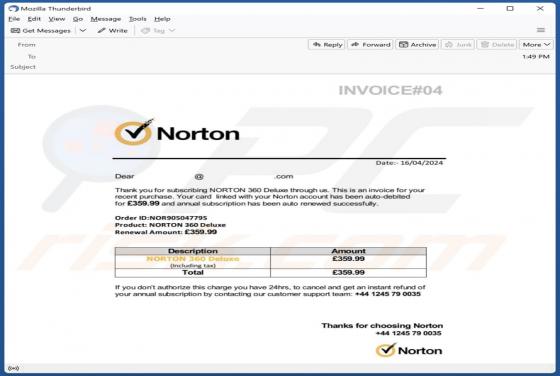Click the connection status icon in status bar
560x376 pixels.
13,368
